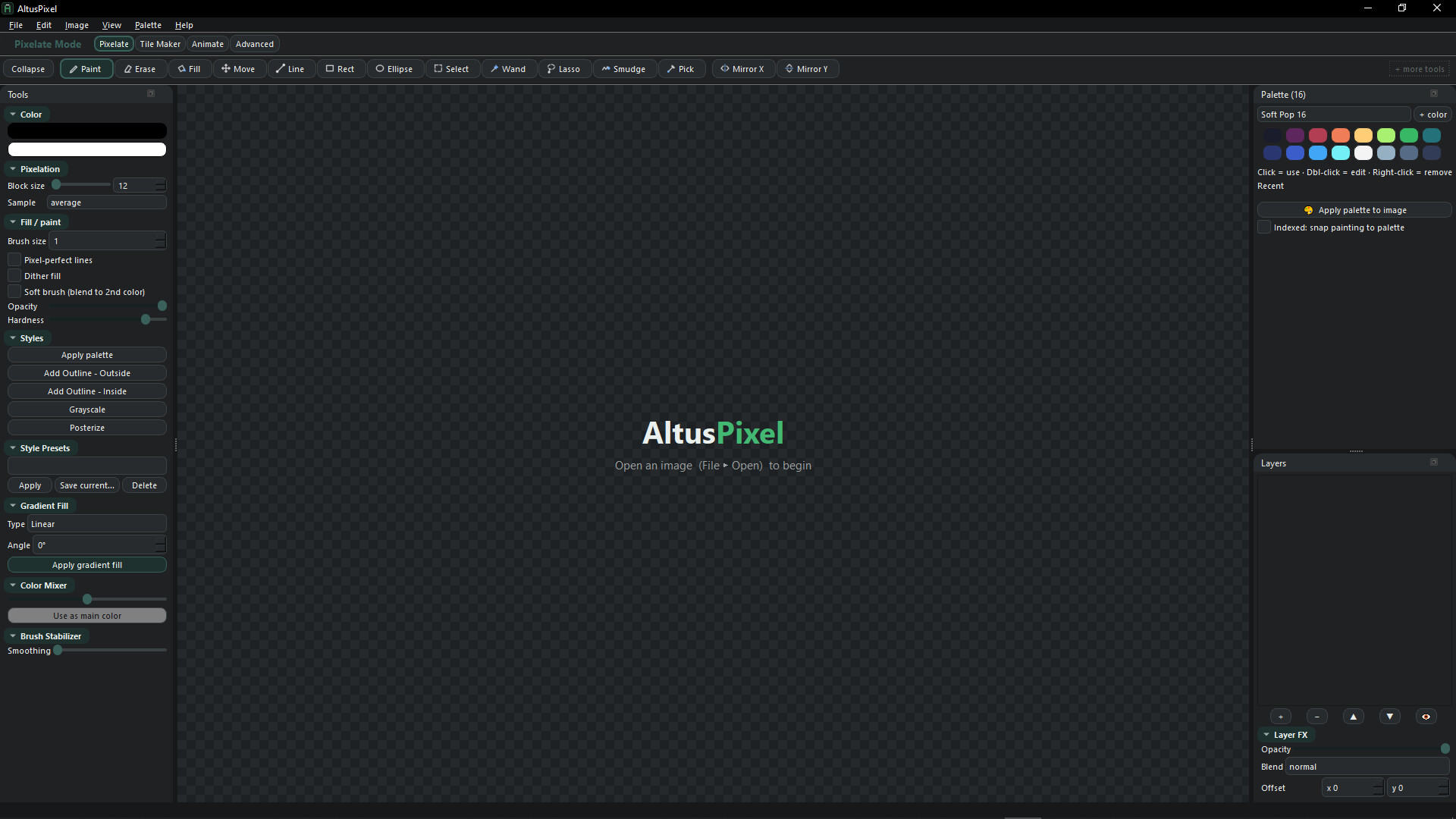
Task: Open the layer Blend mode dropdown
Action: click(1367, 767)
